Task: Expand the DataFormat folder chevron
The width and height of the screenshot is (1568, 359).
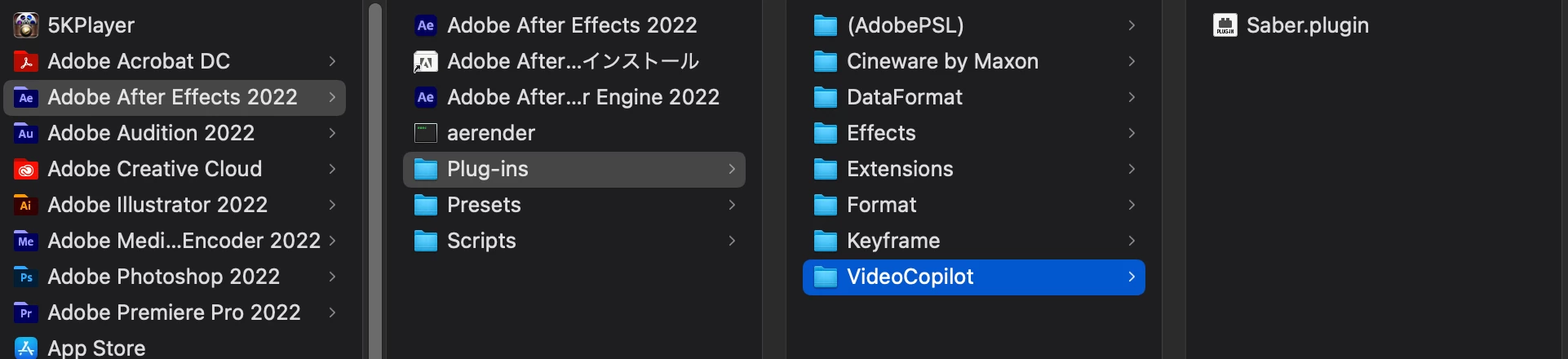Action: [x=1132, y=97]
